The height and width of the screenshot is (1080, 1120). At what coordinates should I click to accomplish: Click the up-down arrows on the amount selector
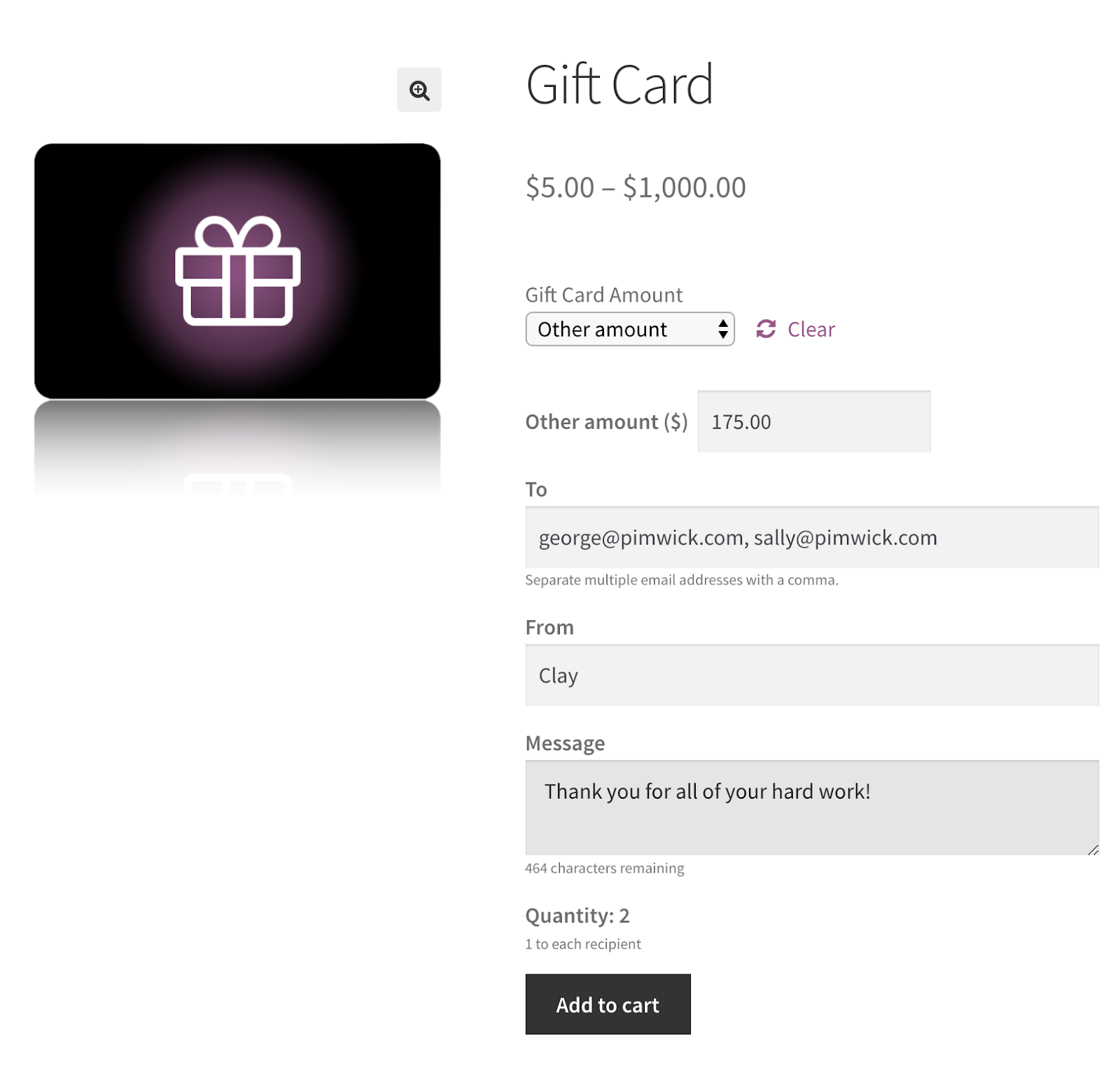[722, 329]
